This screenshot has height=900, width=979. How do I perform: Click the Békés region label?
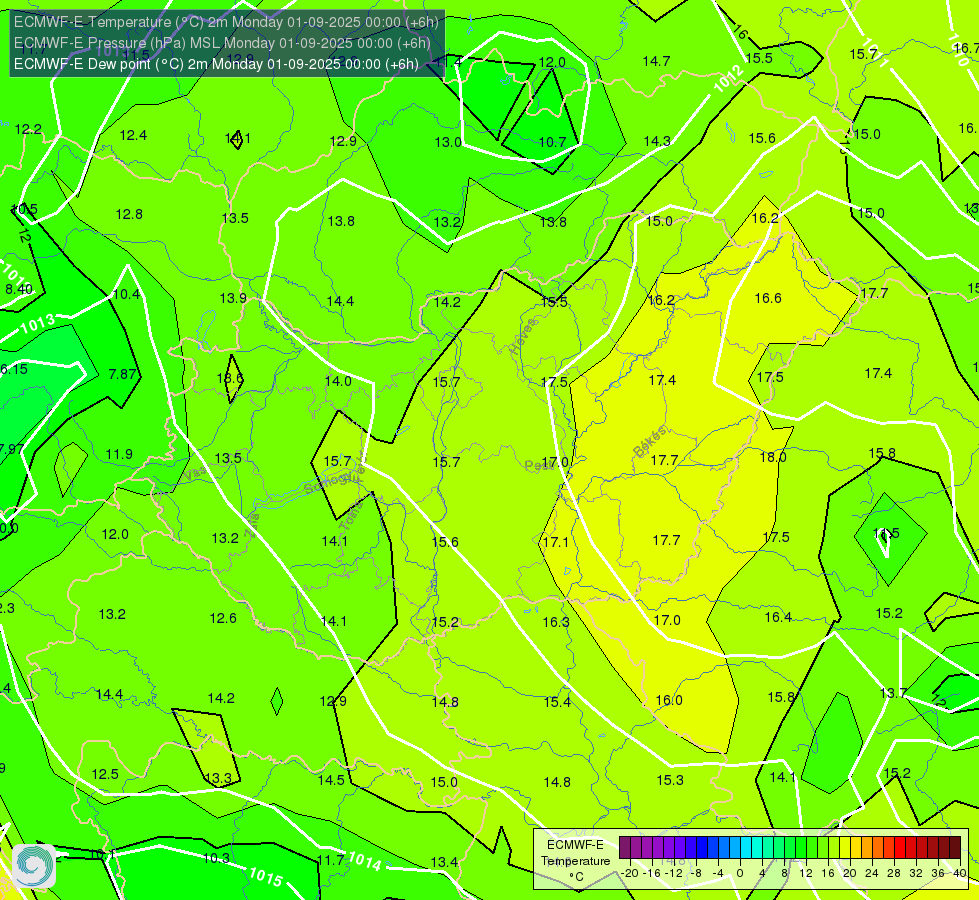pos(650,442)
